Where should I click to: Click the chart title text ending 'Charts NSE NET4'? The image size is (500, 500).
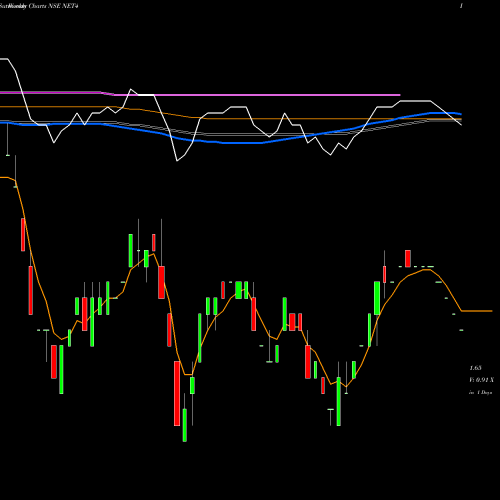tap(39, 6)
